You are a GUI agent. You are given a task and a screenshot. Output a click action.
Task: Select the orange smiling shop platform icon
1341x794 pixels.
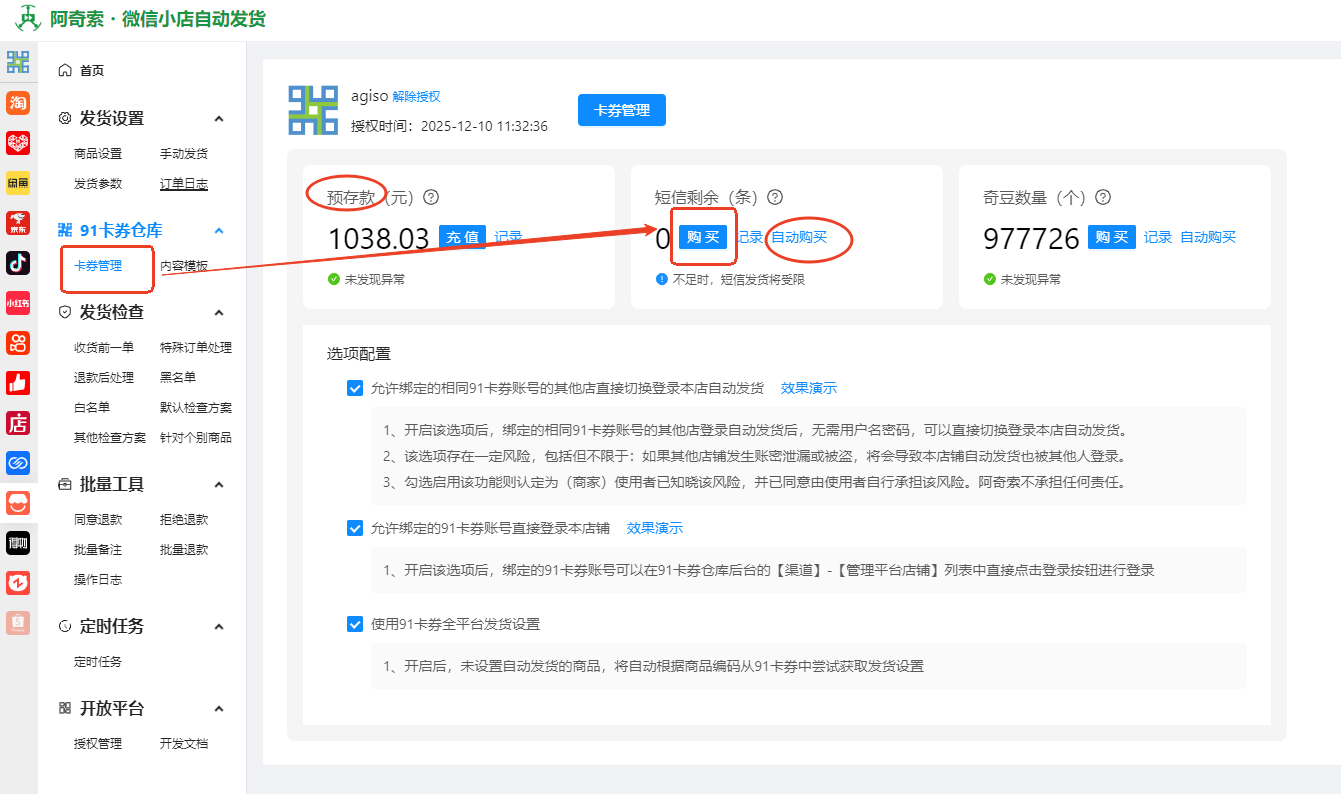[x=18, y=503]
